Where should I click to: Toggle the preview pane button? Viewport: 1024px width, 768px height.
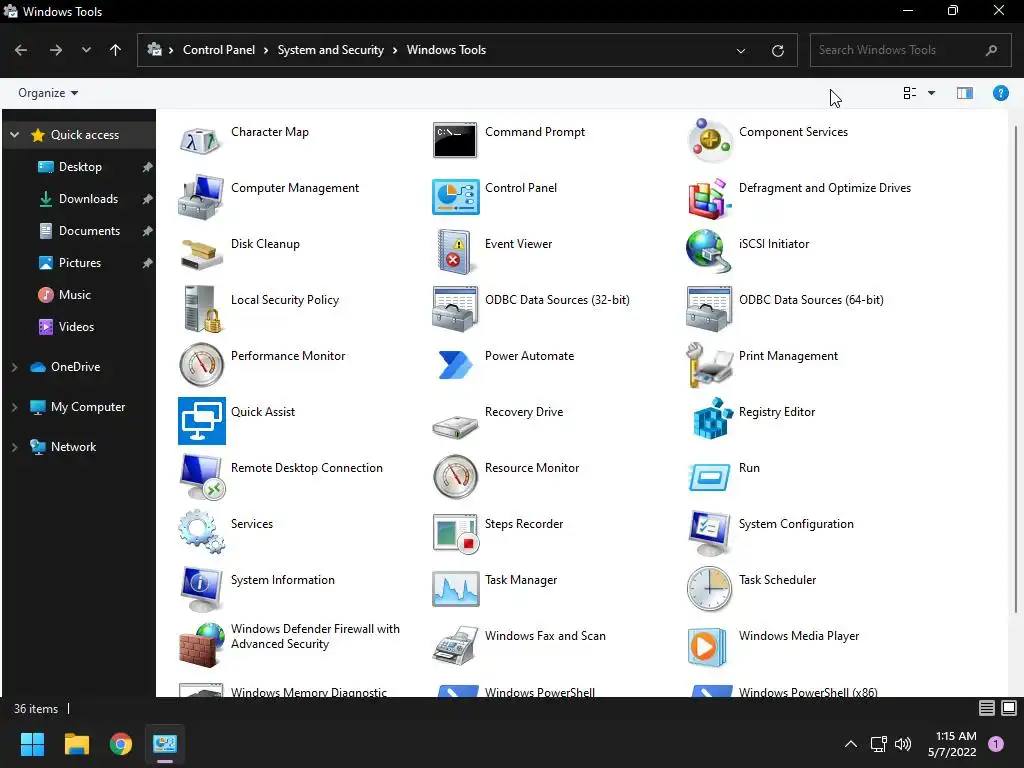click(965, 93)
